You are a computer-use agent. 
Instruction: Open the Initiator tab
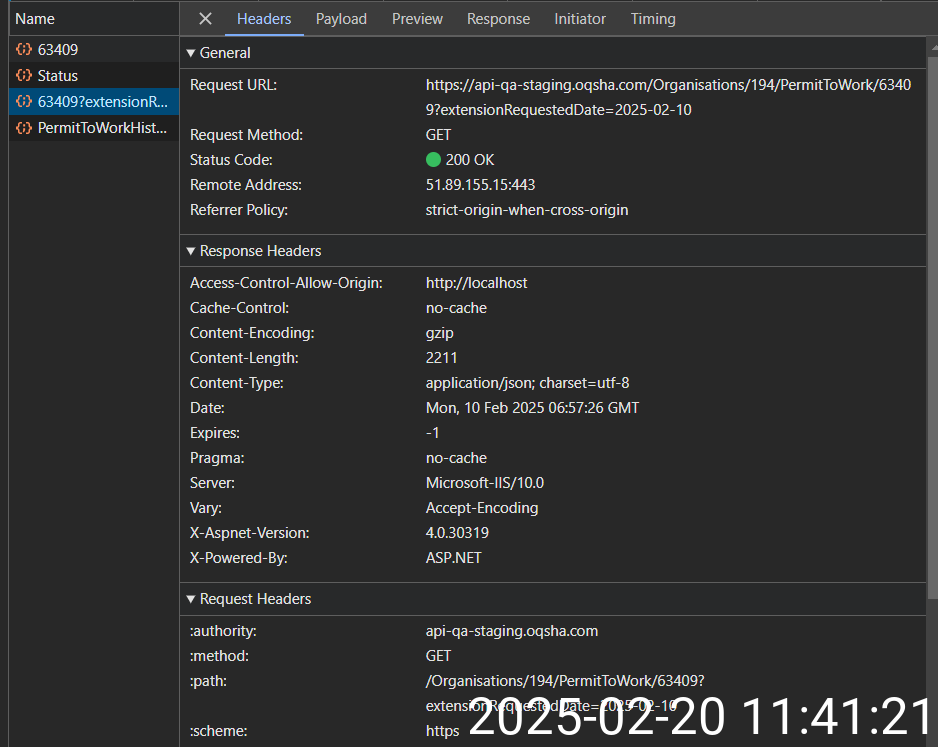point(580,19)
